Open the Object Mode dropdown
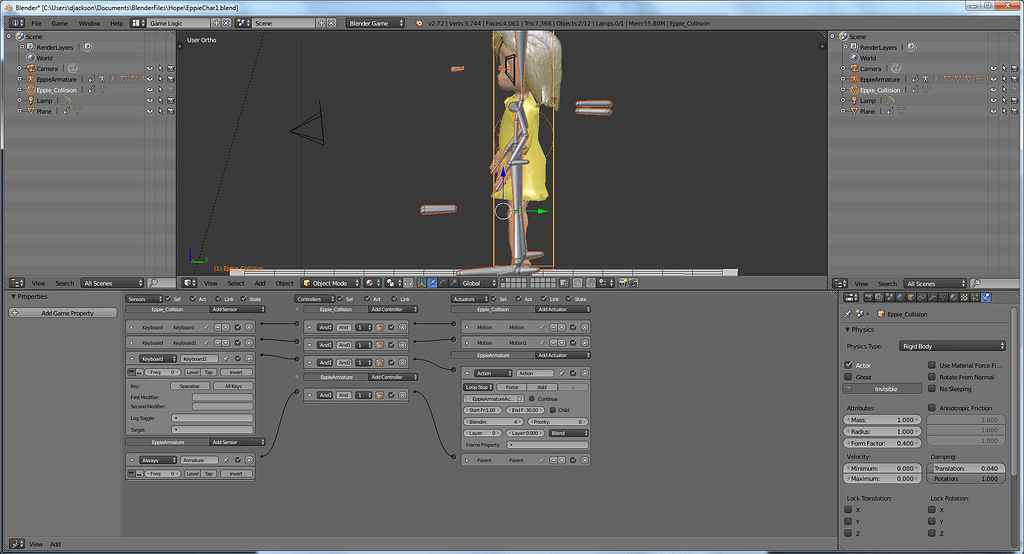1024x554 pixels. [x=330, y=283]
